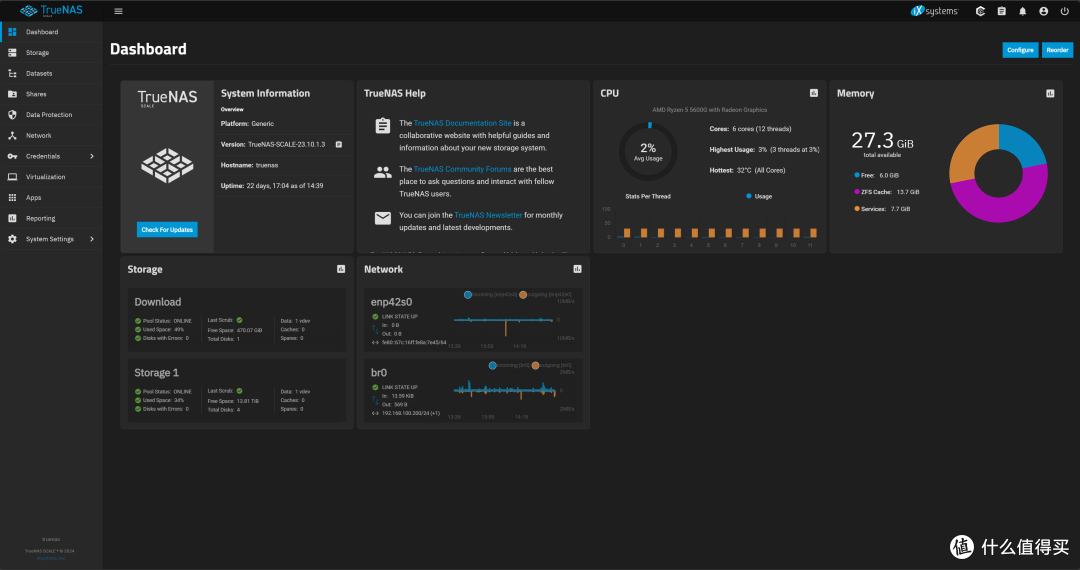Open the TrueNAS Community Forums link
Image resolution: width=1080 pixels, height=570 pixels.
(x=462, y=169)
